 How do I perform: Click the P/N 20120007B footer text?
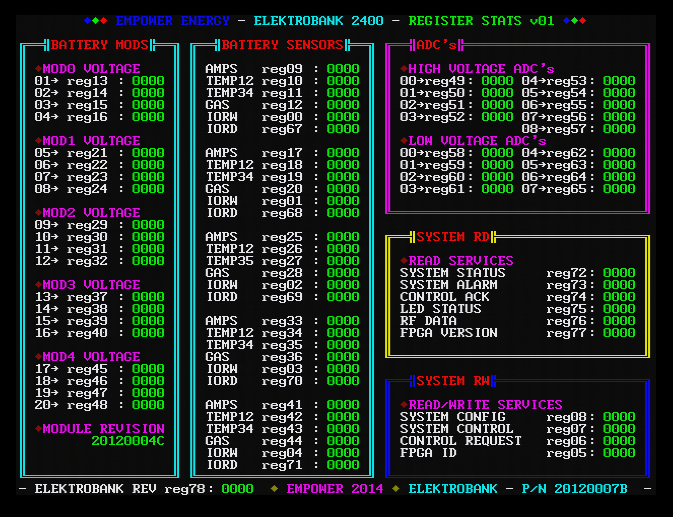click(574, 489)
